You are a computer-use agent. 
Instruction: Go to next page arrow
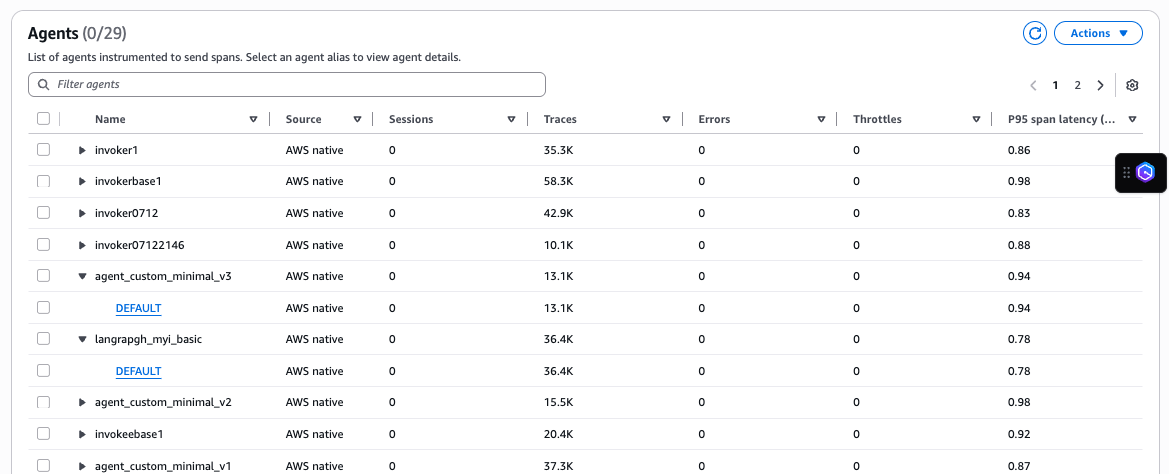[1100, 85]
